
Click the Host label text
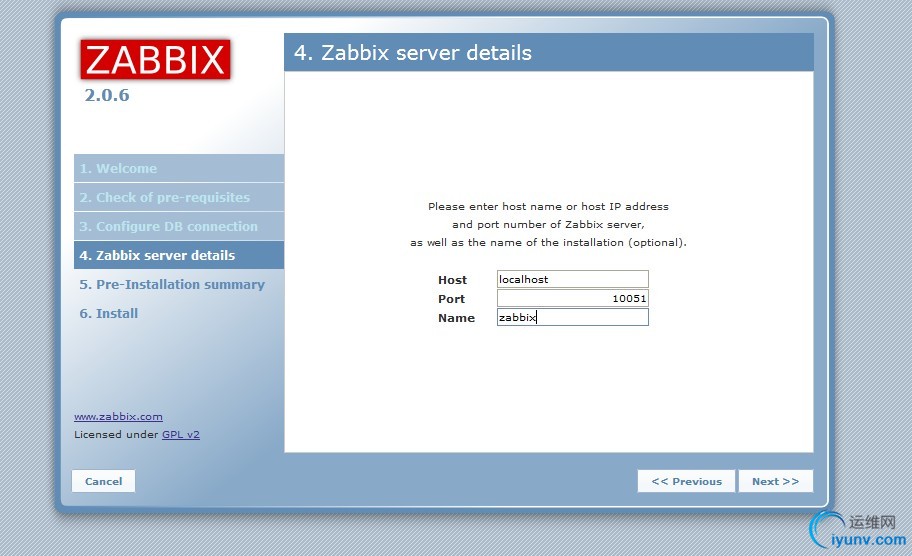click(453, 280)
